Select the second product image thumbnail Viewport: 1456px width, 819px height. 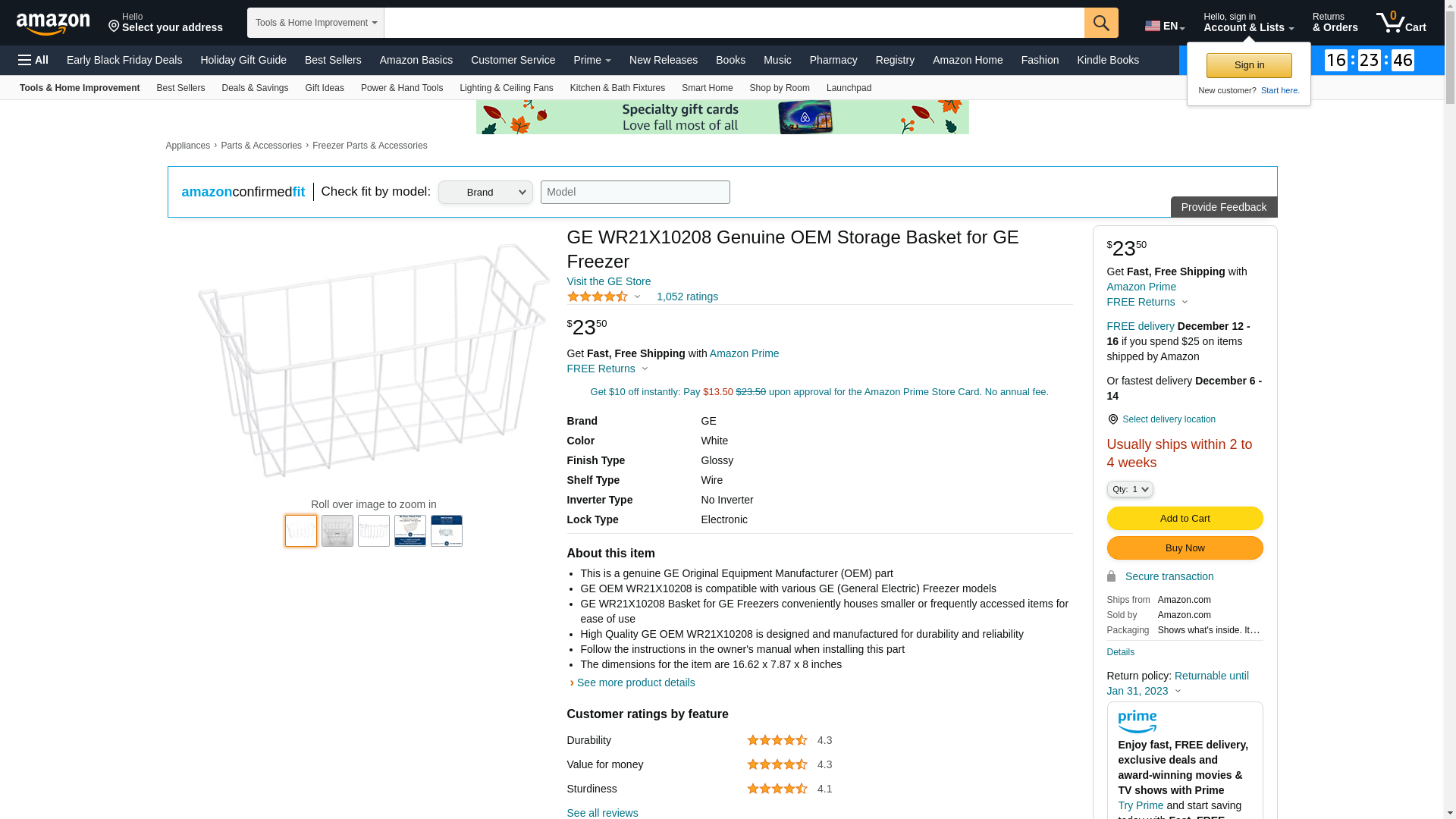tap(337, 531)
